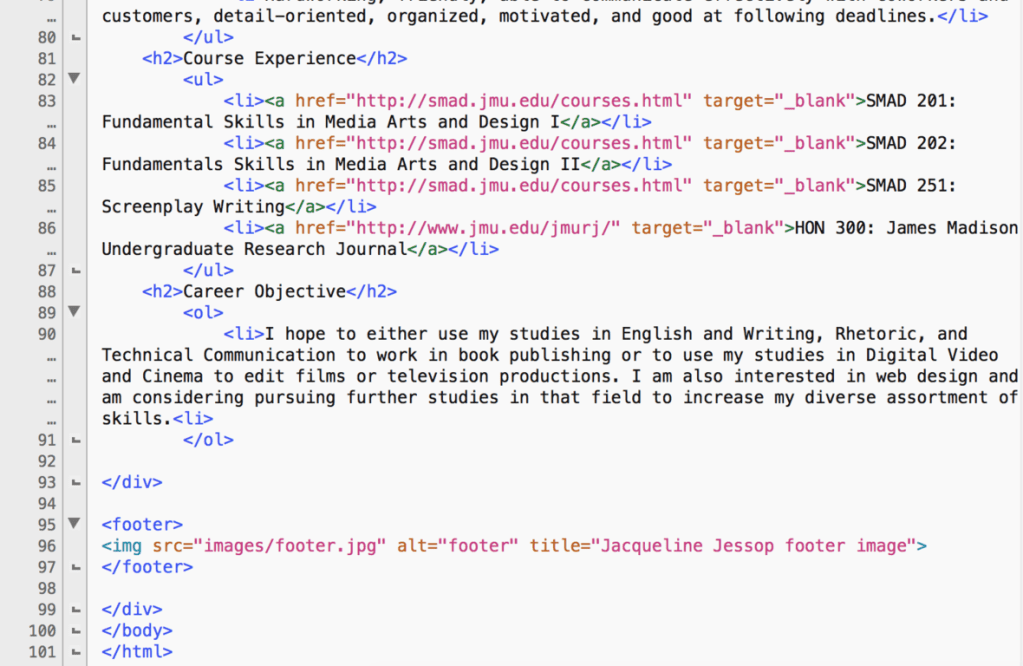
Task: Click fold end marker on line 87
Action: click(74, 270)
